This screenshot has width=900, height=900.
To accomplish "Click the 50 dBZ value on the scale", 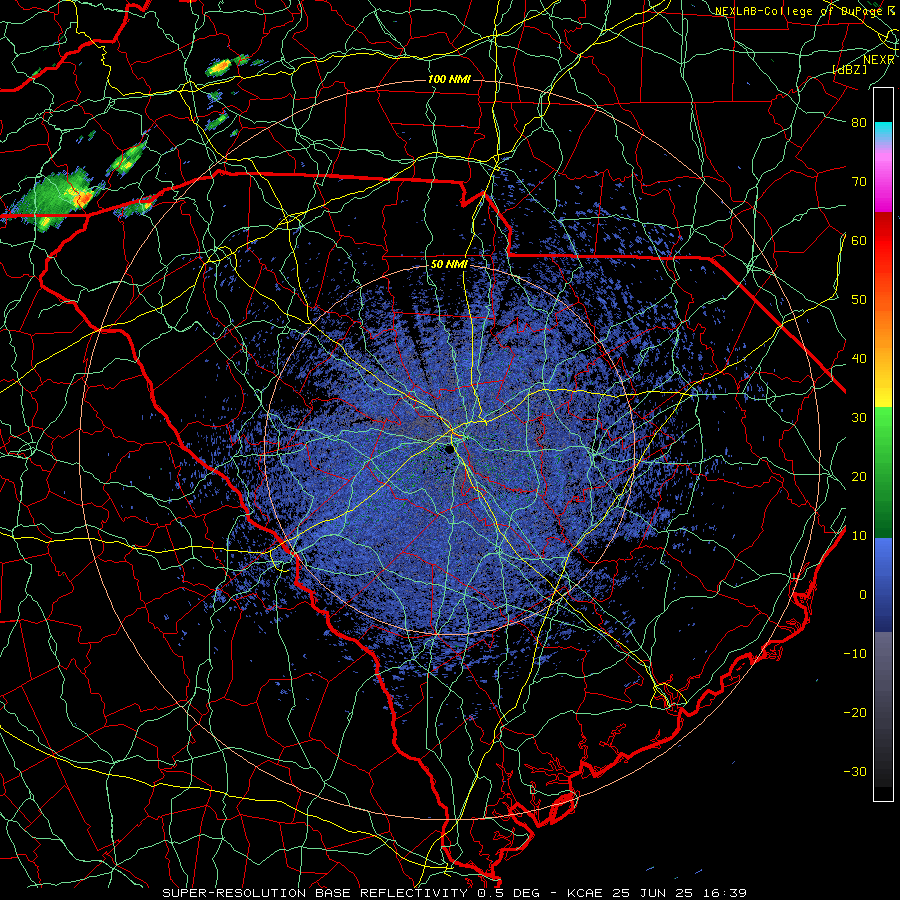I will (859, 300).
